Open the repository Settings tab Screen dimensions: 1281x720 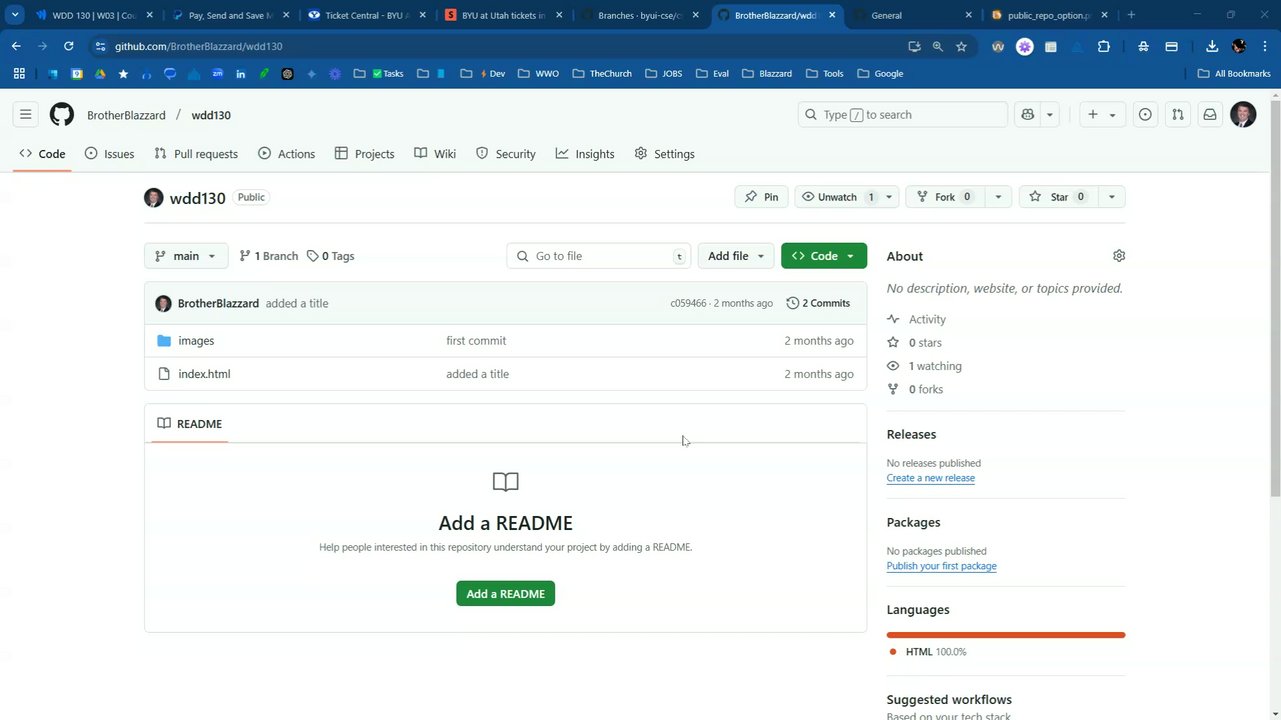point(664,154)
